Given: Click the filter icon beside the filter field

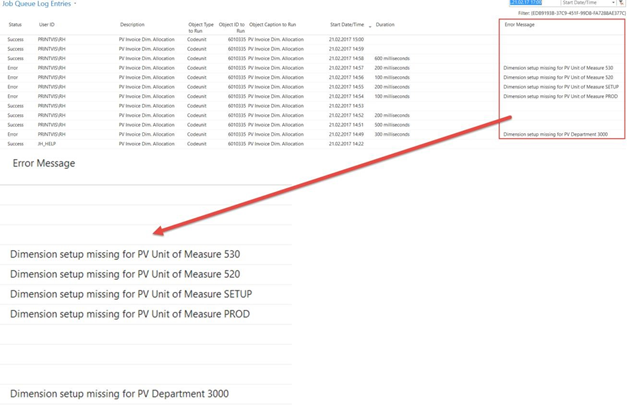Looking at the screenshot, I should (621, 2).
